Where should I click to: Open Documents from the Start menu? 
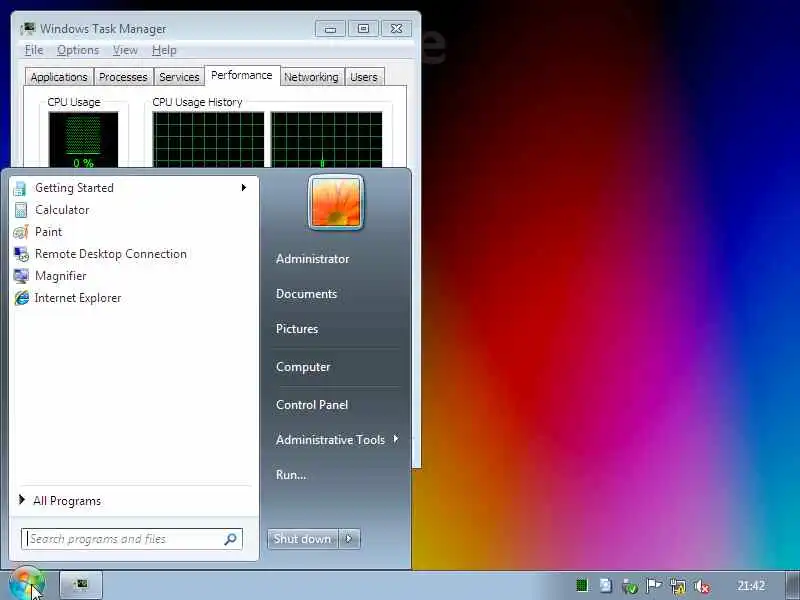point(306,294)
